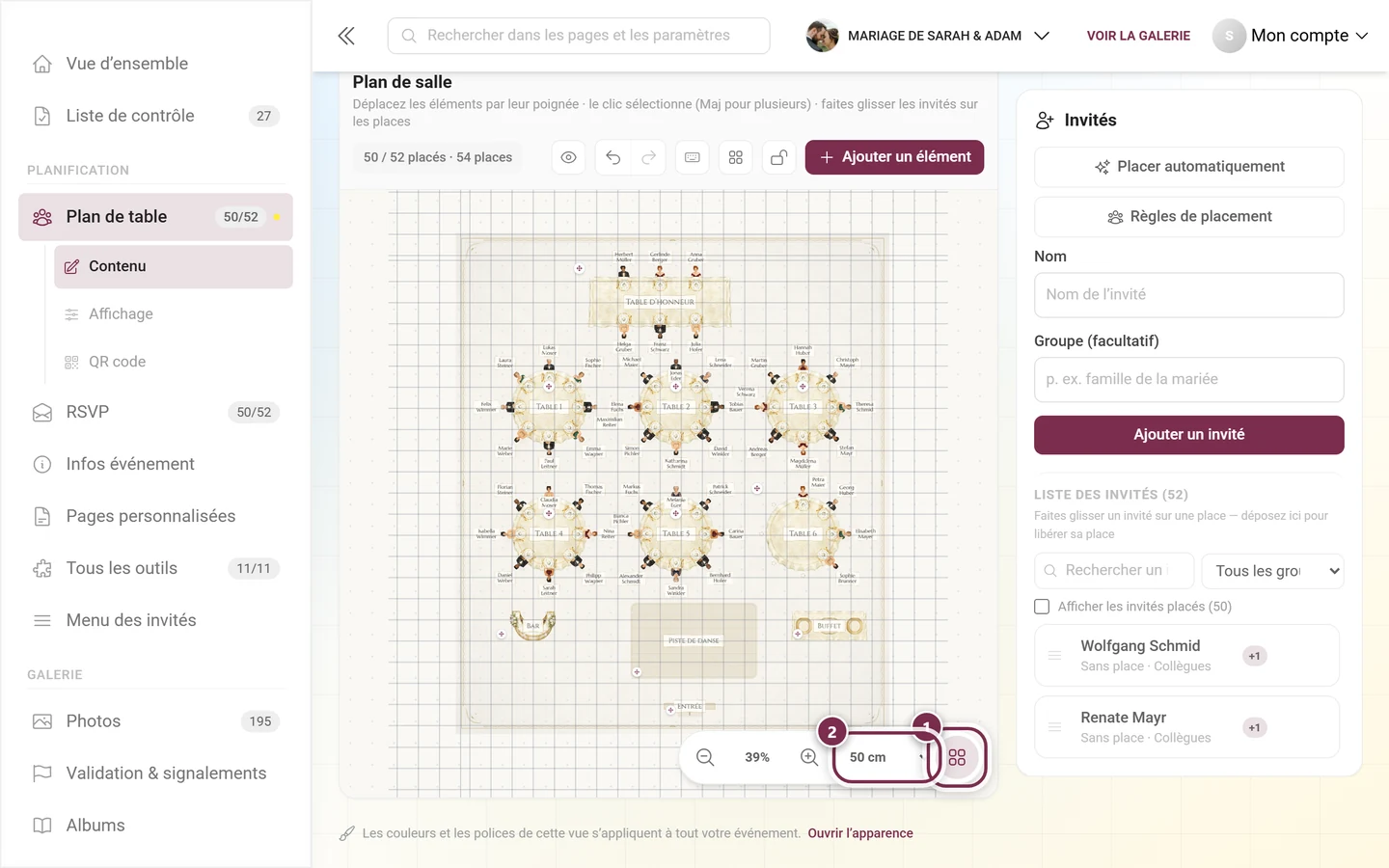Click the redo arrow icon

click(649, 157)
